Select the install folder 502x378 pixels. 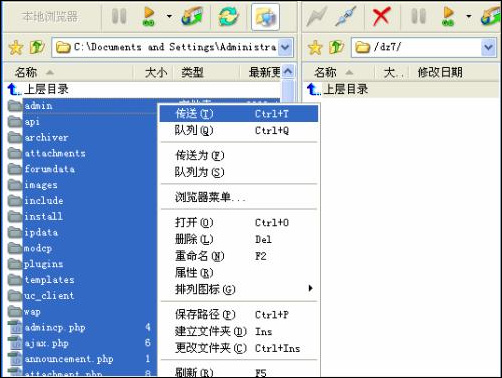click(x=43, y=216)
